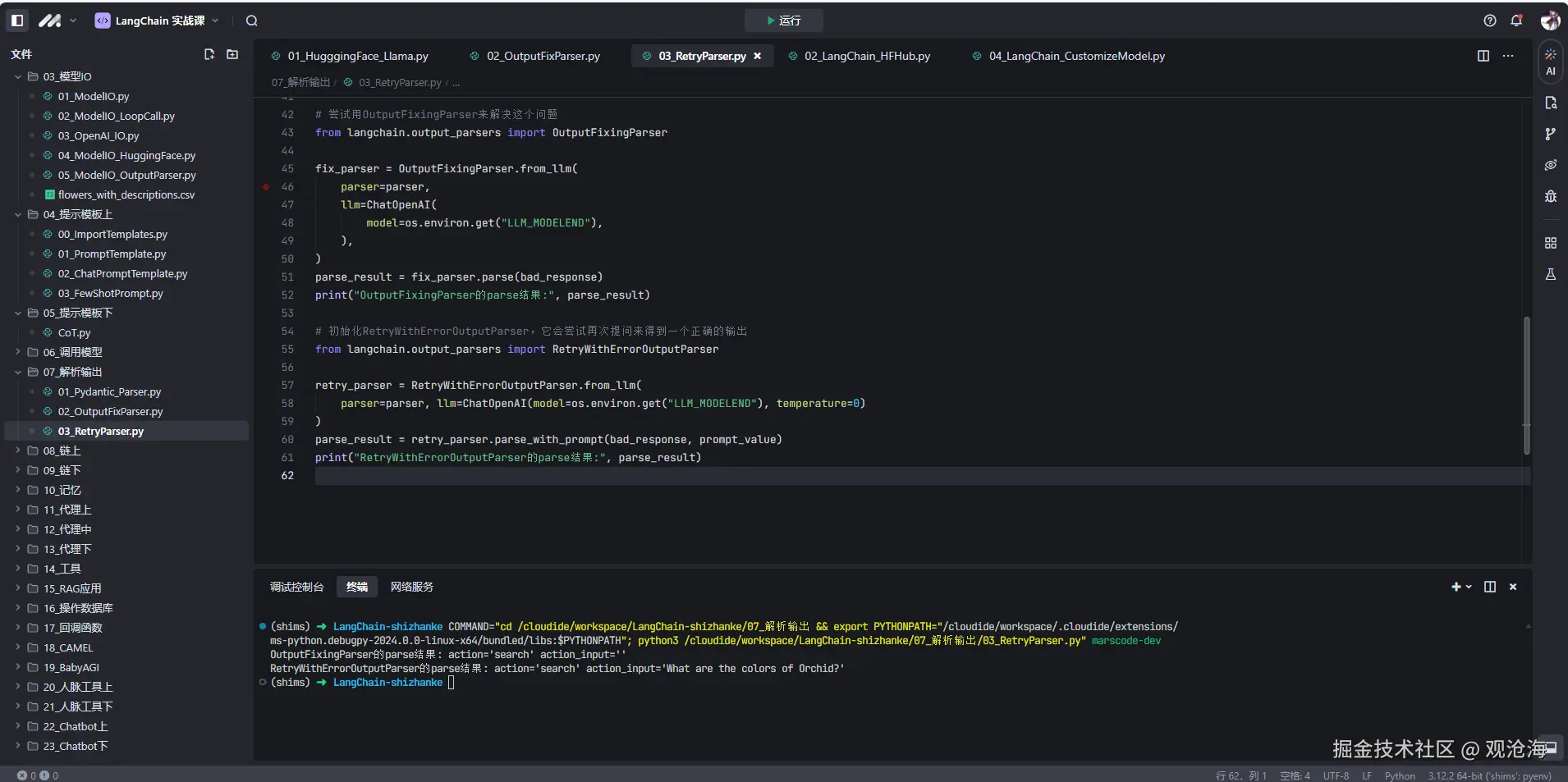Click the Python language mode in status bar
The image size is (1568, 782).
tap(1399, 775)
